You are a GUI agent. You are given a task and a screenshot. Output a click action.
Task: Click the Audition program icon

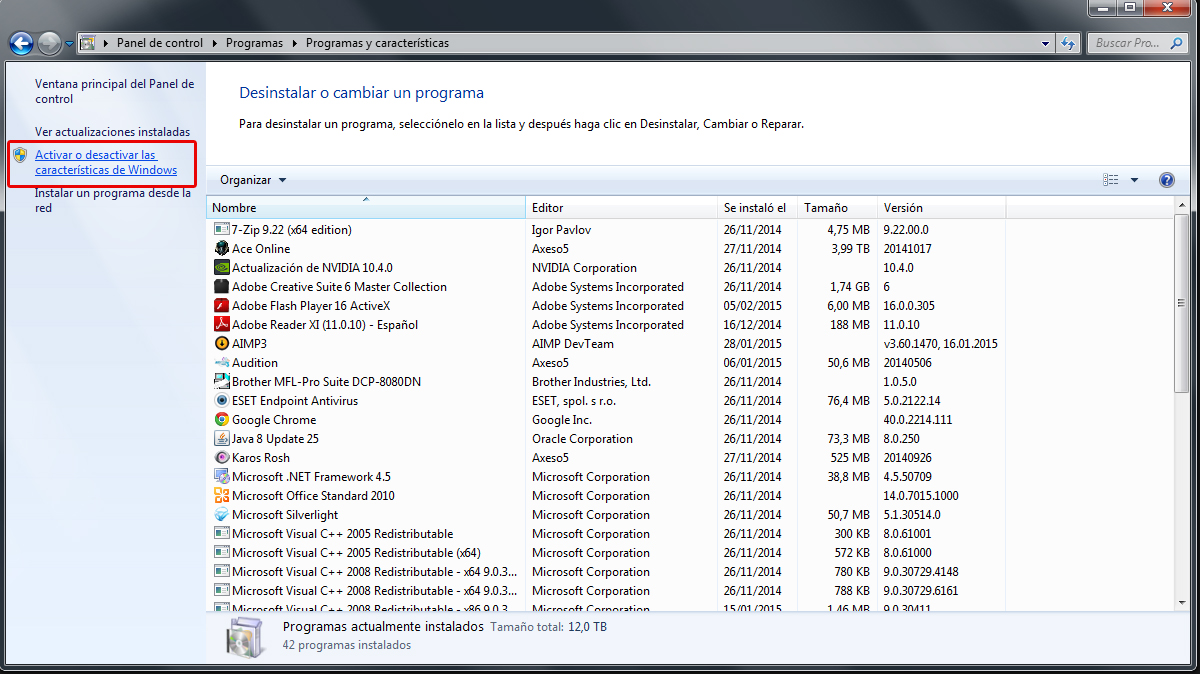tap(222, 363)
